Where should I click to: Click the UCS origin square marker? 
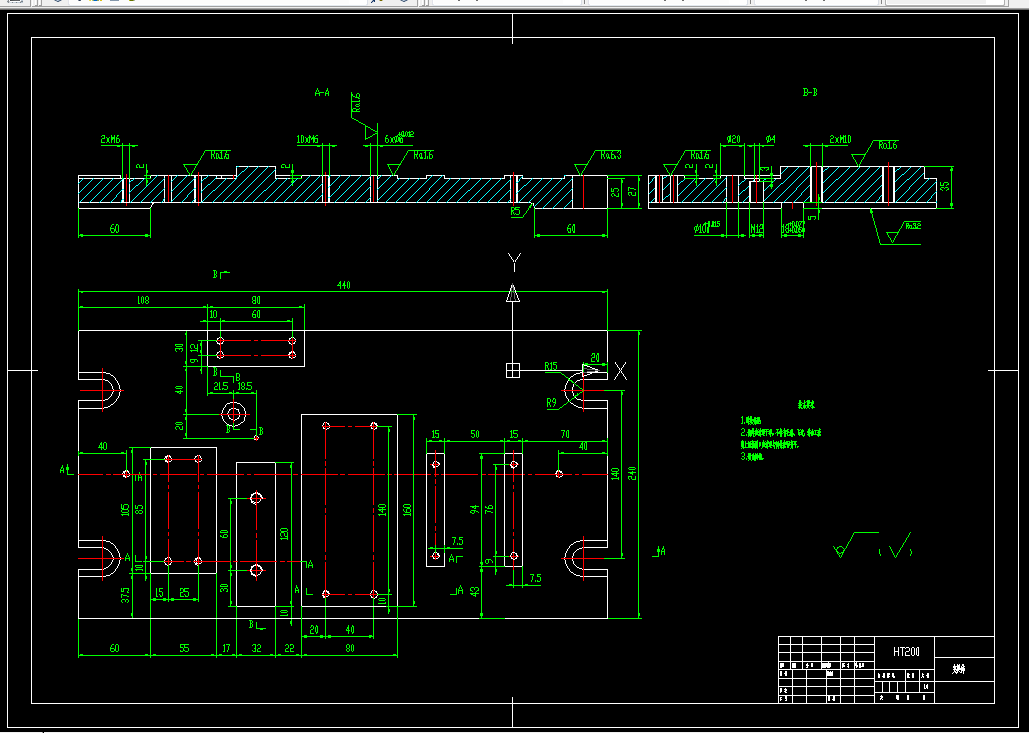coord(513,371)
